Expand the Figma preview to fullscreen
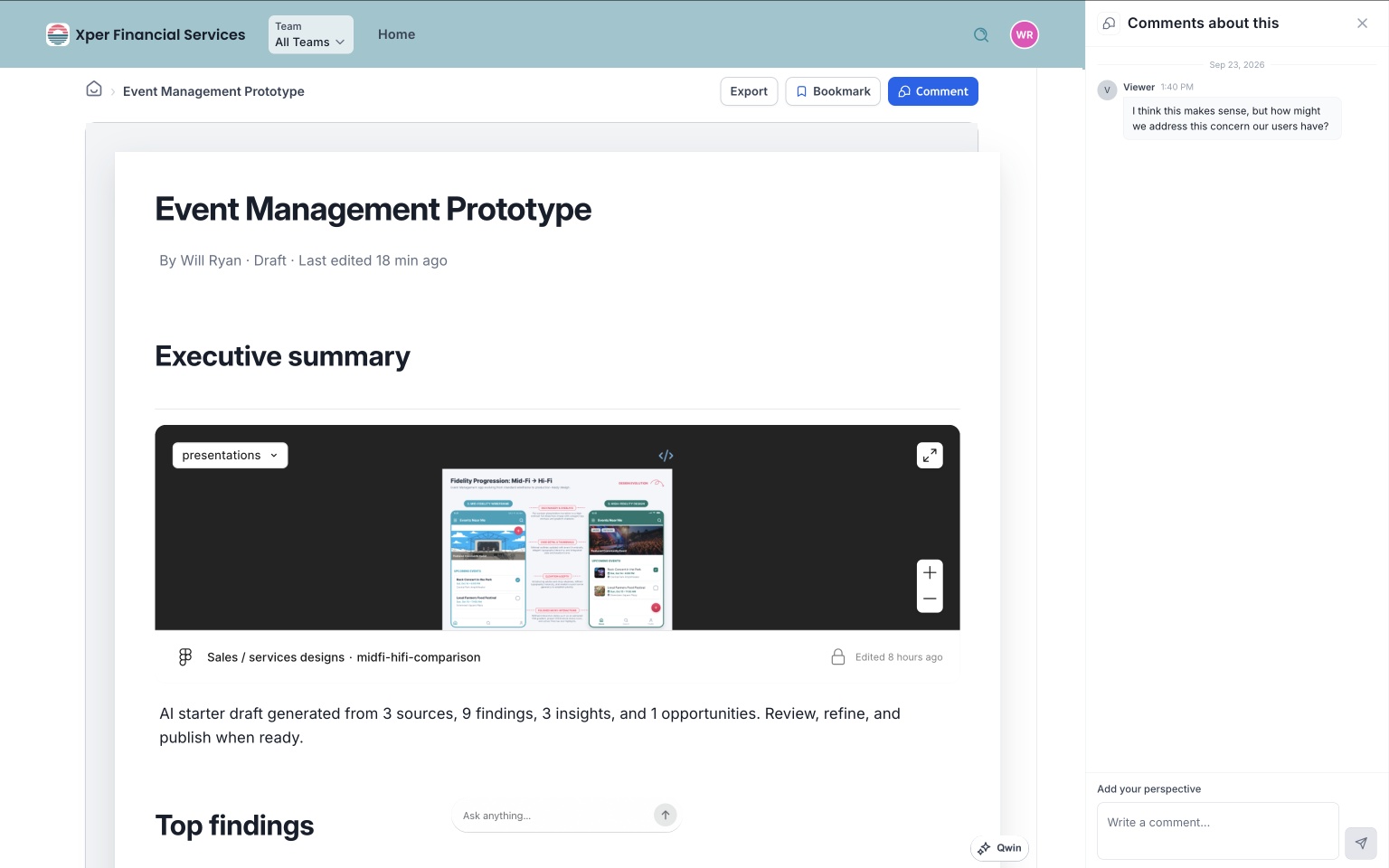The image size is (1389, 868). click(930, 455)
